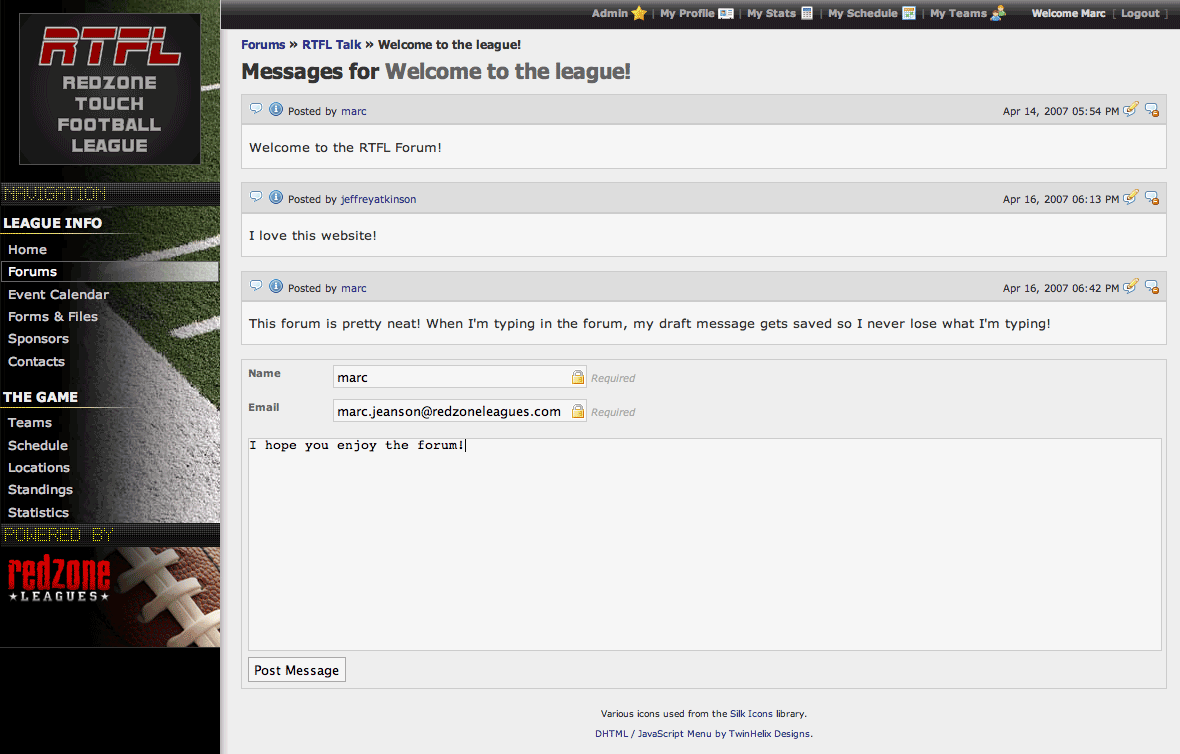Go to Forms & Files page
The image size is (1180, 754).
(53, 316)
